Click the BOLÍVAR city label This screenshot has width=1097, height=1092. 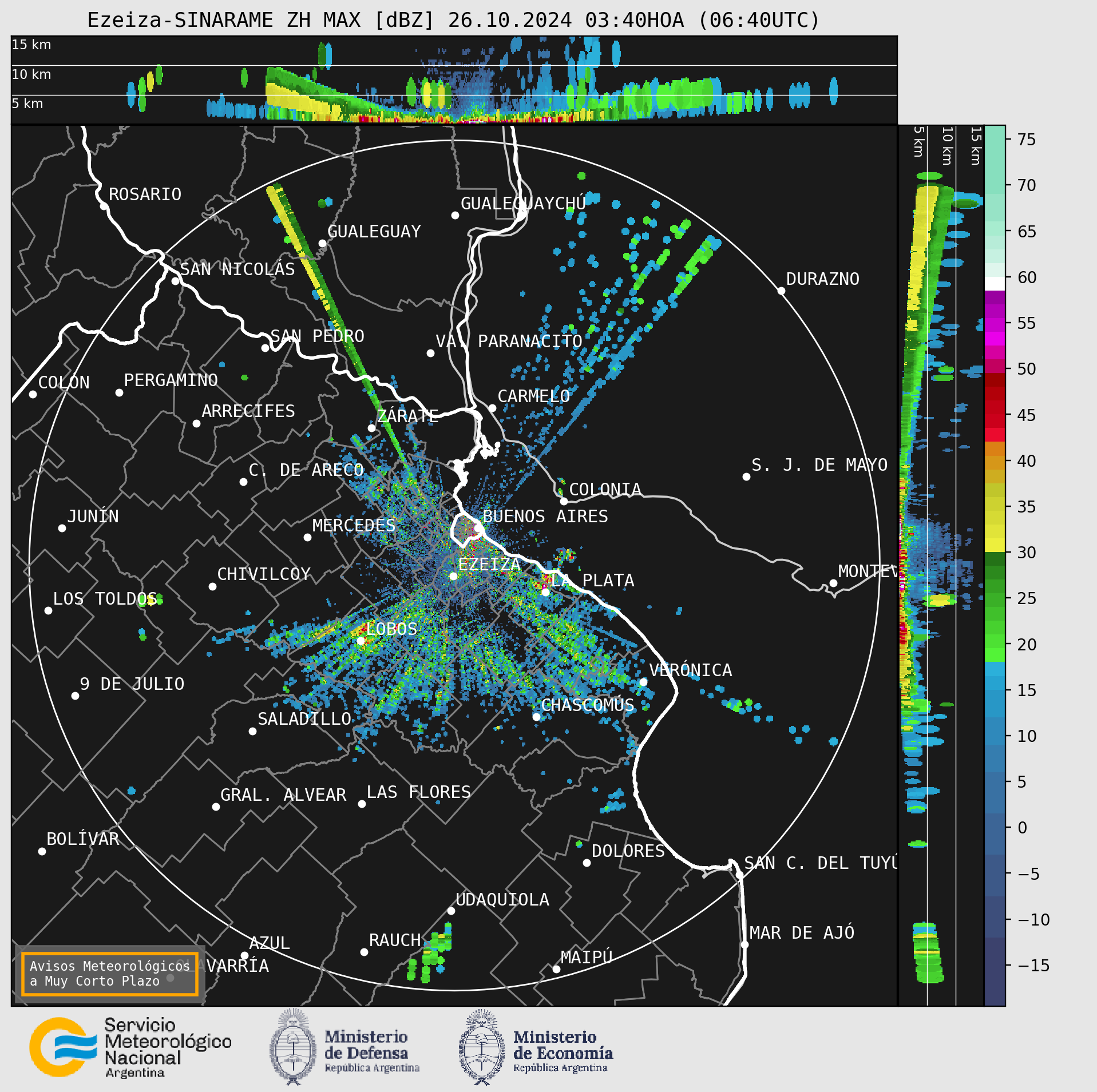[x=83, y=839]
